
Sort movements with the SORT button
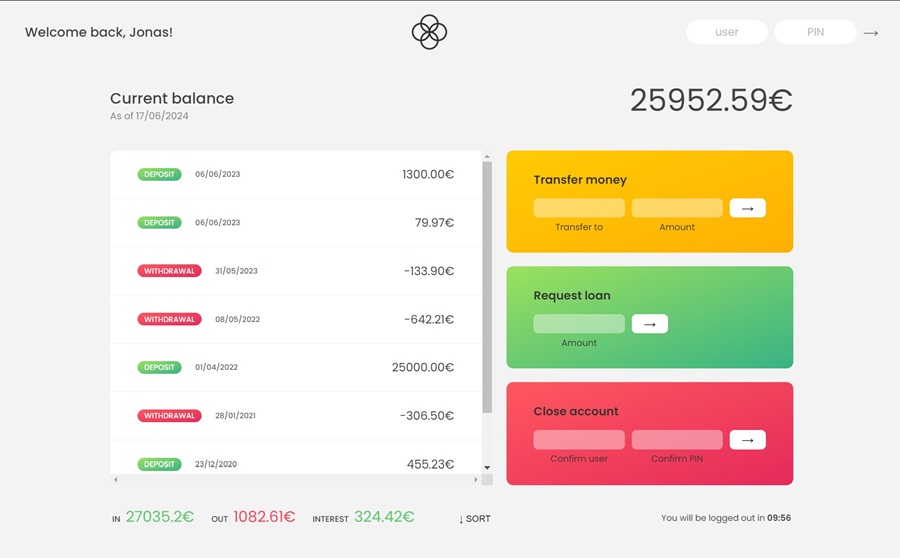(x=475, y=518)
